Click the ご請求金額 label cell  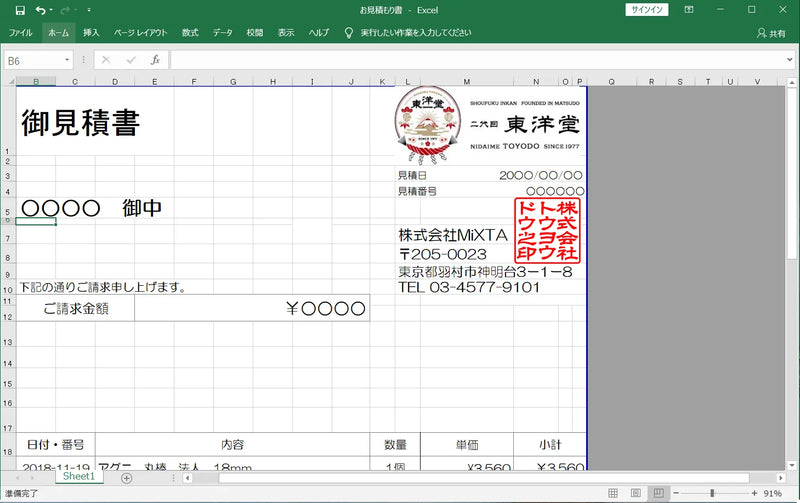[76, 308]
